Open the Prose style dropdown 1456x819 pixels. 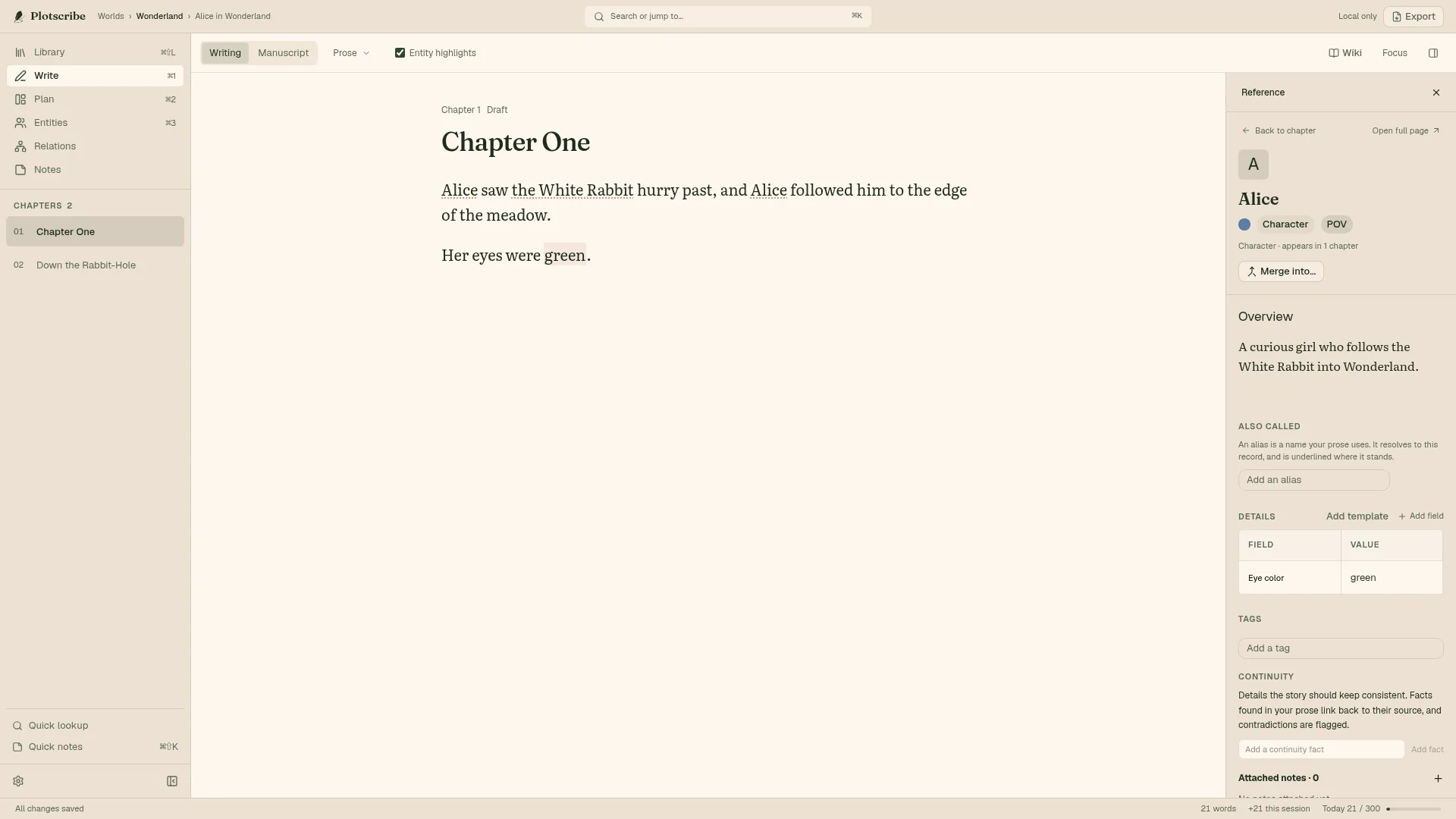pyautogui.click(x=351, y=53)
